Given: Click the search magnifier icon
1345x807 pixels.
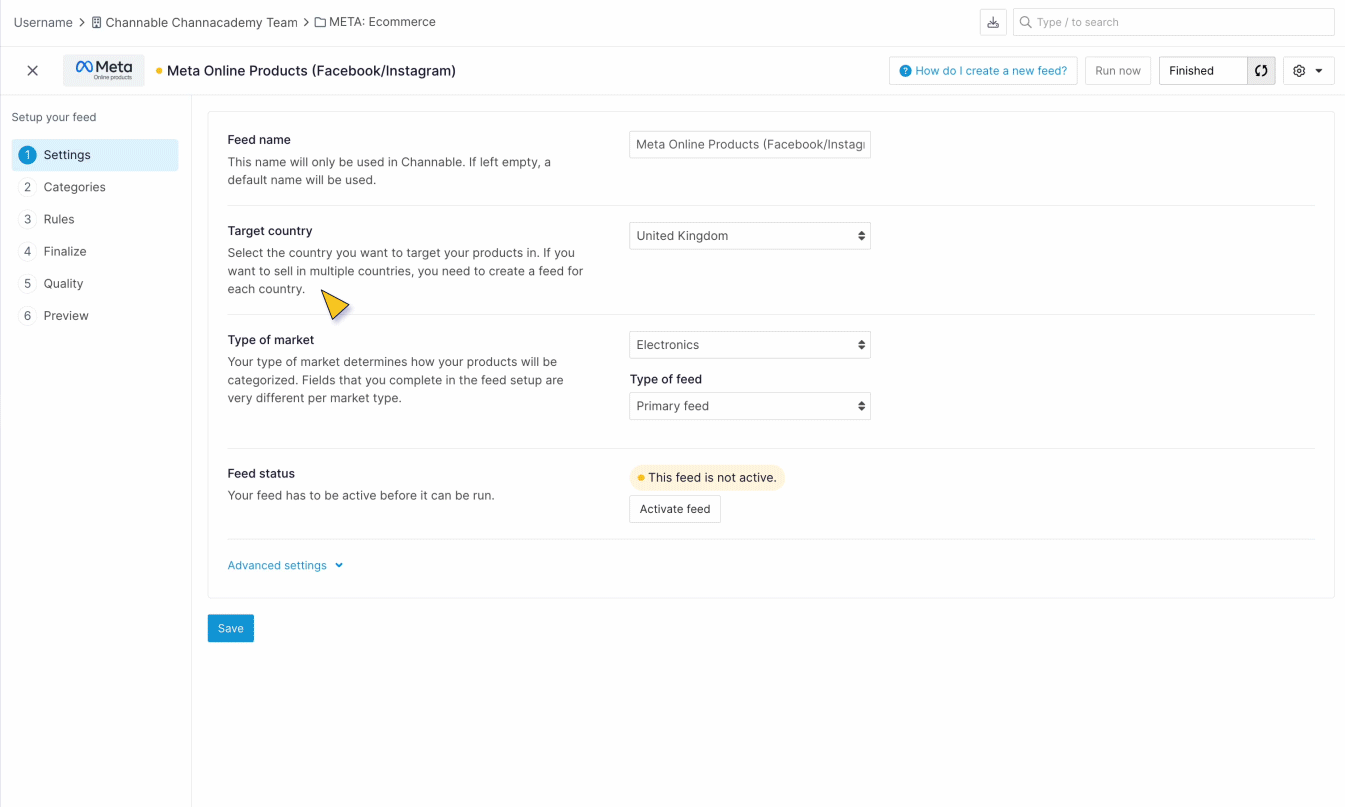Looking at the screenshot, I should [1025, 22].
